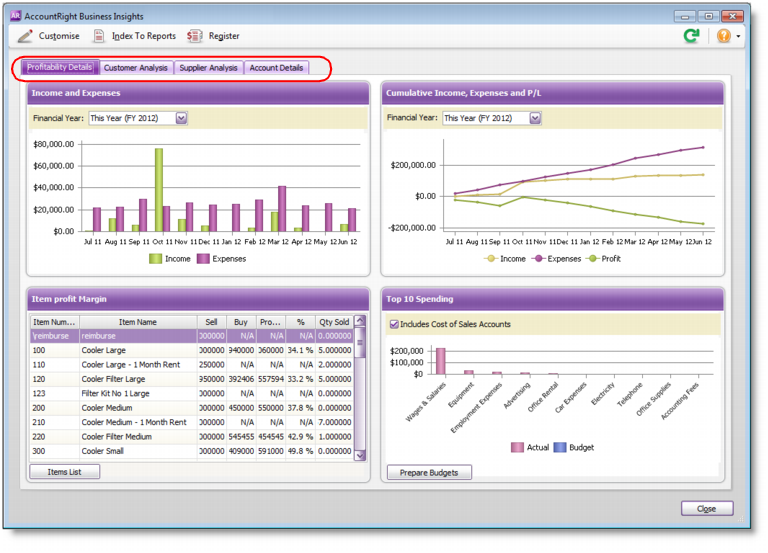Select the Cooler Medium item name

point(107,408)
